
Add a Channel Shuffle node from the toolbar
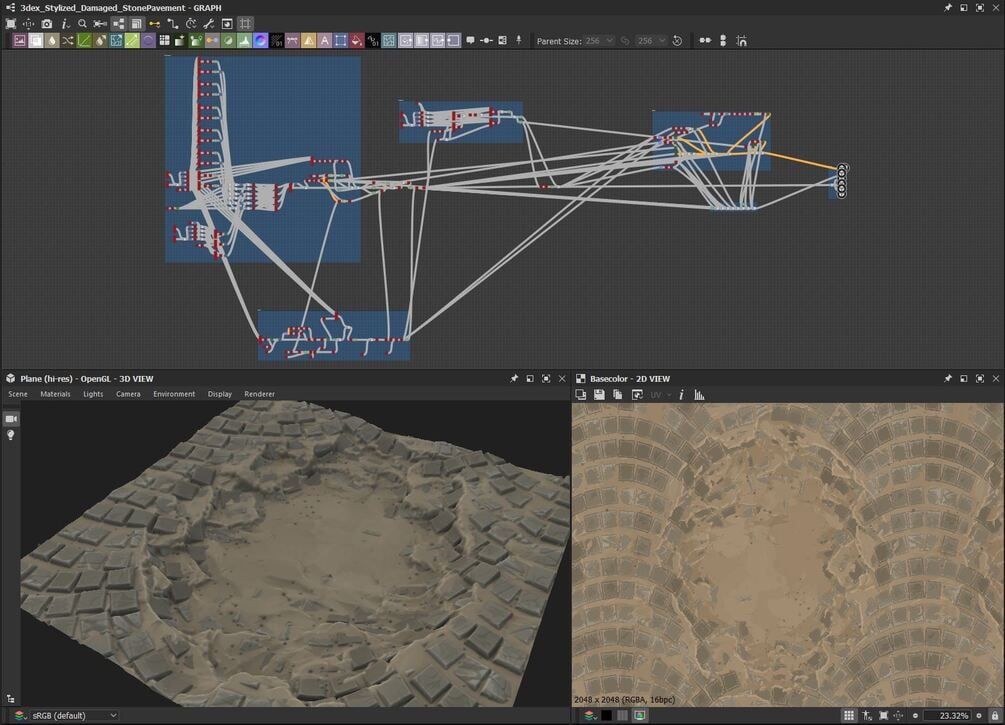pos(67,40)
